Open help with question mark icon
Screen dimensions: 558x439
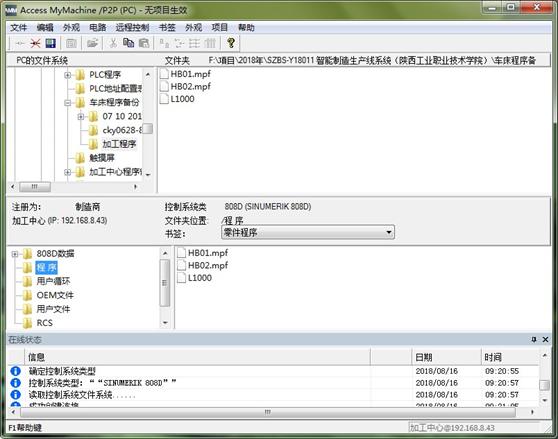click(x=231, y=43)
